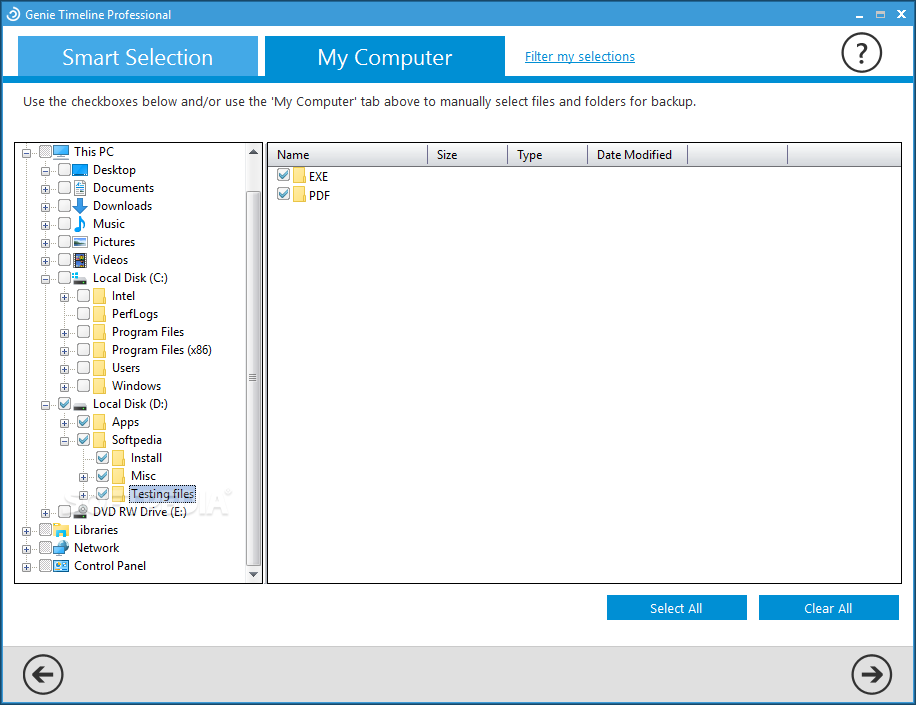
Task: Select the Testing files tree row
Action: pyautogui.click(x=162, y=494)
